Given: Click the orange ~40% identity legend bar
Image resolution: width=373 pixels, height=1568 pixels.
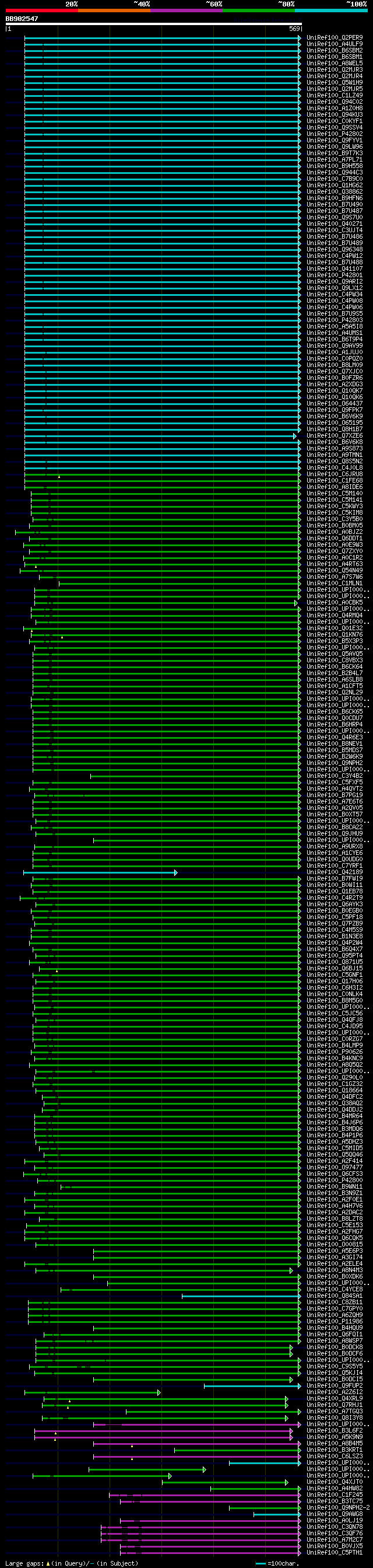Looking at the screenshot, I should coord(114,11).
